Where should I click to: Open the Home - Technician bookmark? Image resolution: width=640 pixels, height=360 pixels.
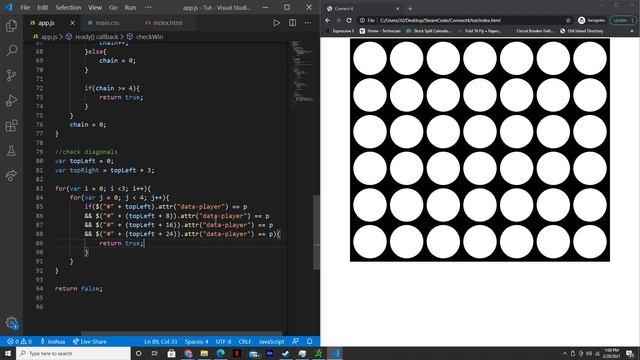tap(380, 31)
